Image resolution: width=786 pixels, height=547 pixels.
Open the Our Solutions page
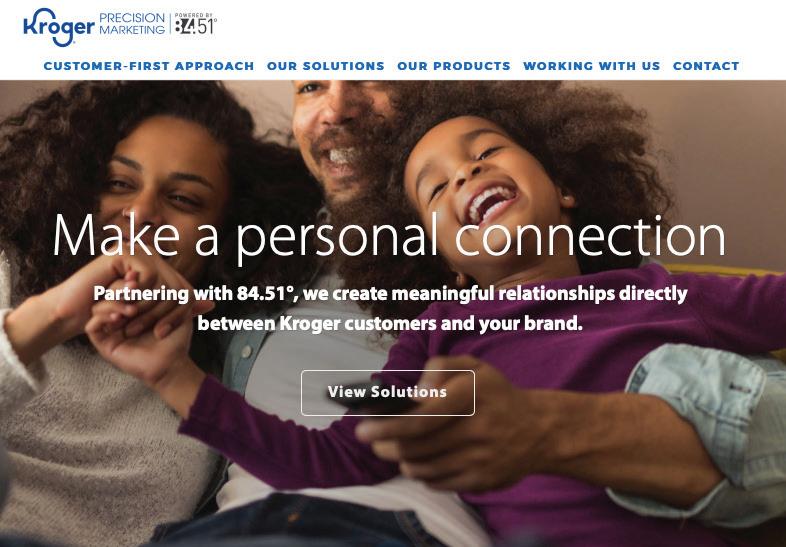[326, 66]
